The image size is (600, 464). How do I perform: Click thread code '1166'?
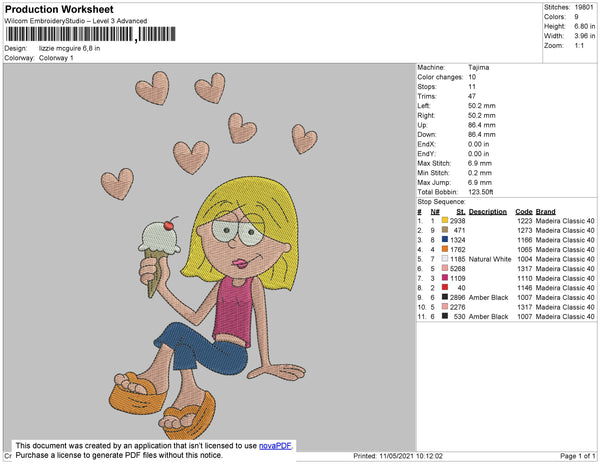point(525,240)
